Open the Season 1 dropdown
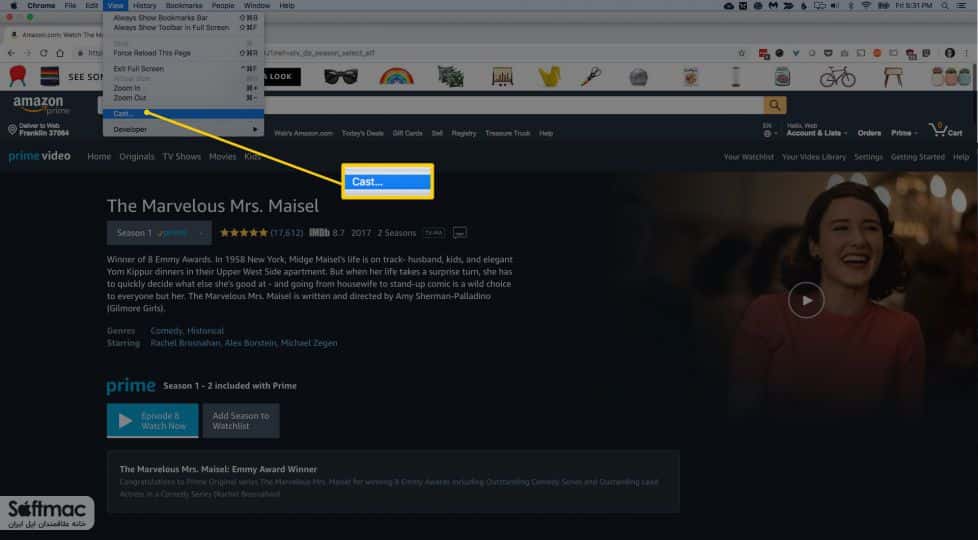Viewport: 978px width, 540px height. coord(159,233)
